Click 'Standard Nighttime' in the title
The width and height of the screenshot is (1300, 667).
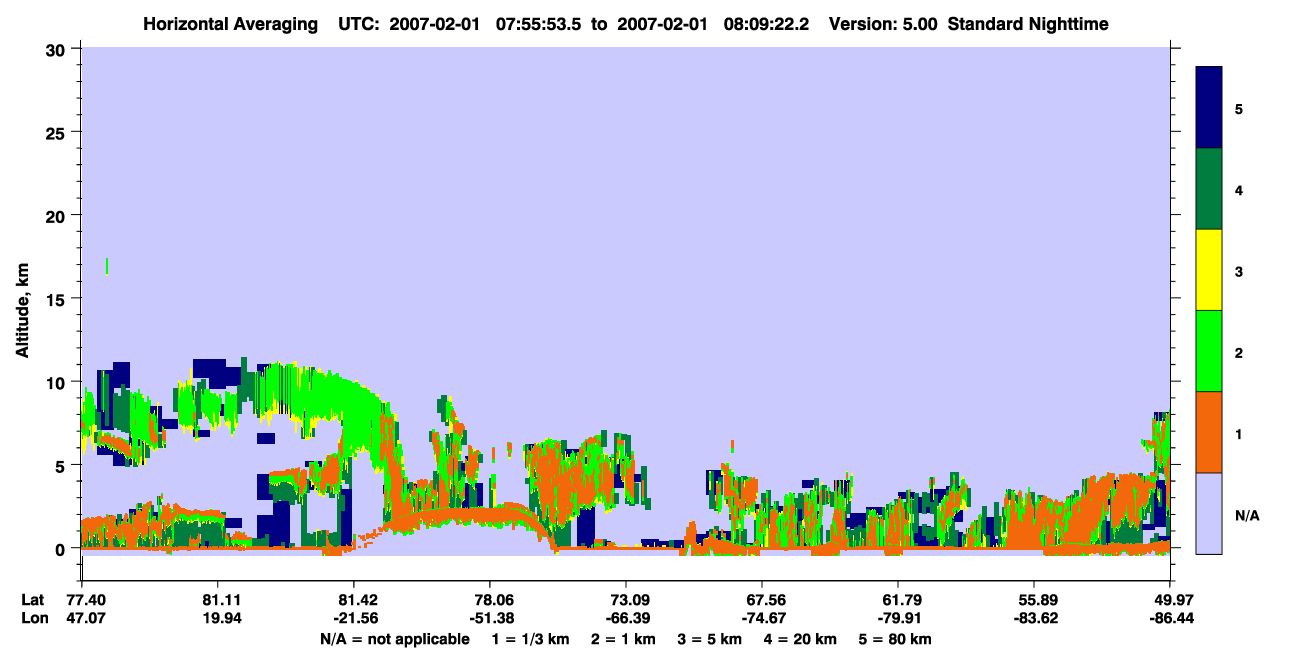tap(1027, 23)
